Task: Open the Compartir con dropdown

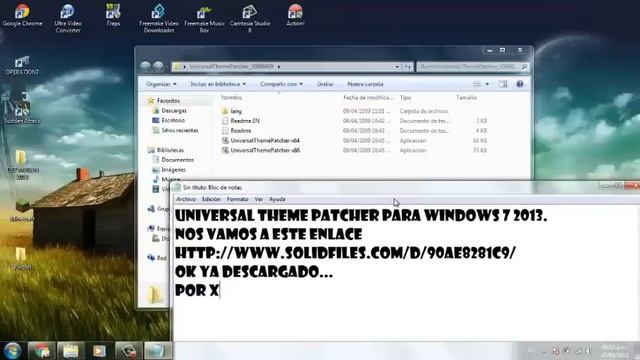Action: point(281,84)
